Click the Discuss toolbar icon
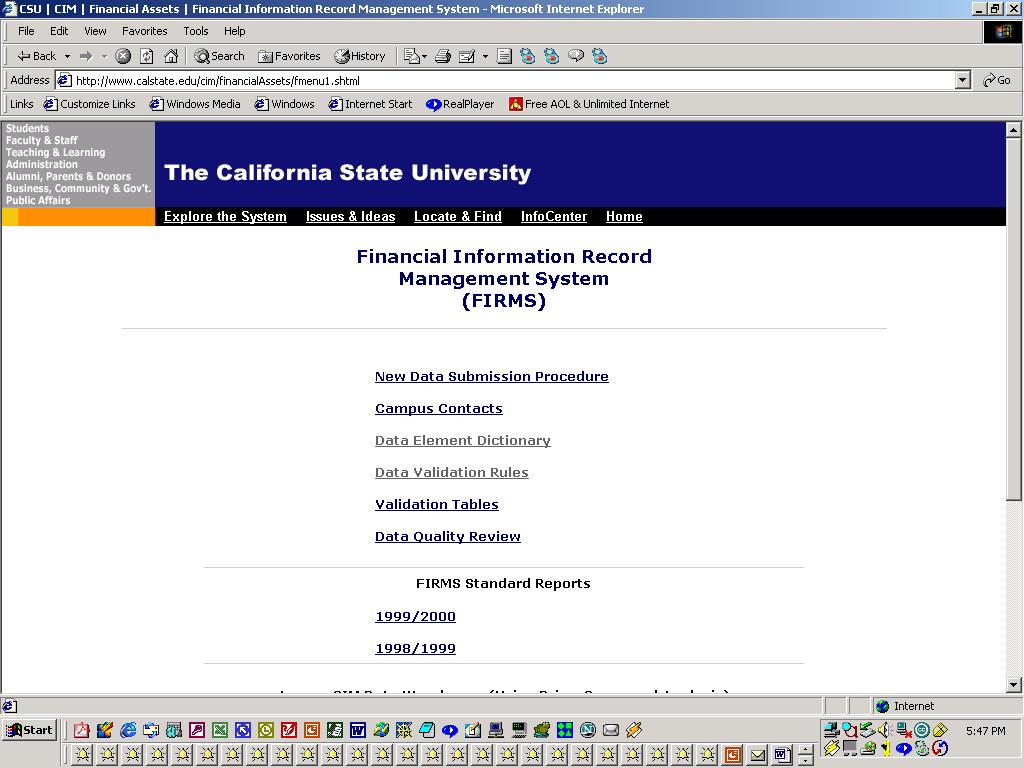This screenshot has width=1024, height=768. [x=504, y=56]
